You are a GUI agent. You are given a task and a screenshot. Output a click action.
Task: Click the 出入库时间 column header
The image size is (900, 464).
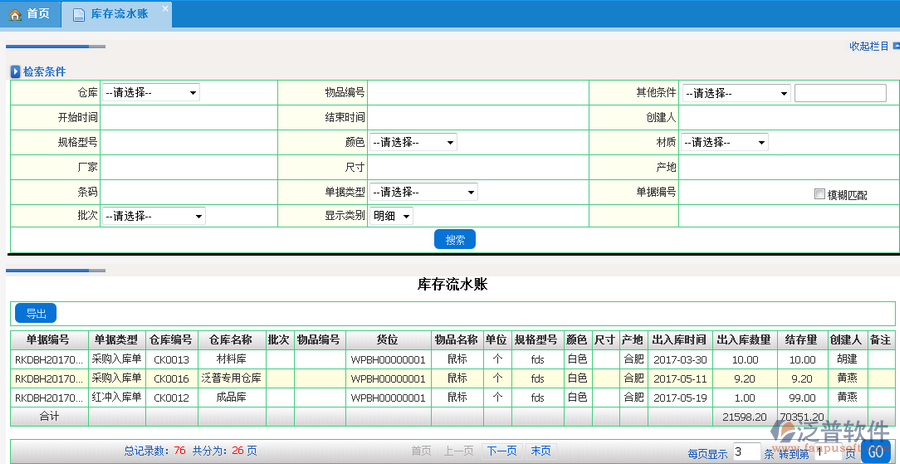coord(679,339)
